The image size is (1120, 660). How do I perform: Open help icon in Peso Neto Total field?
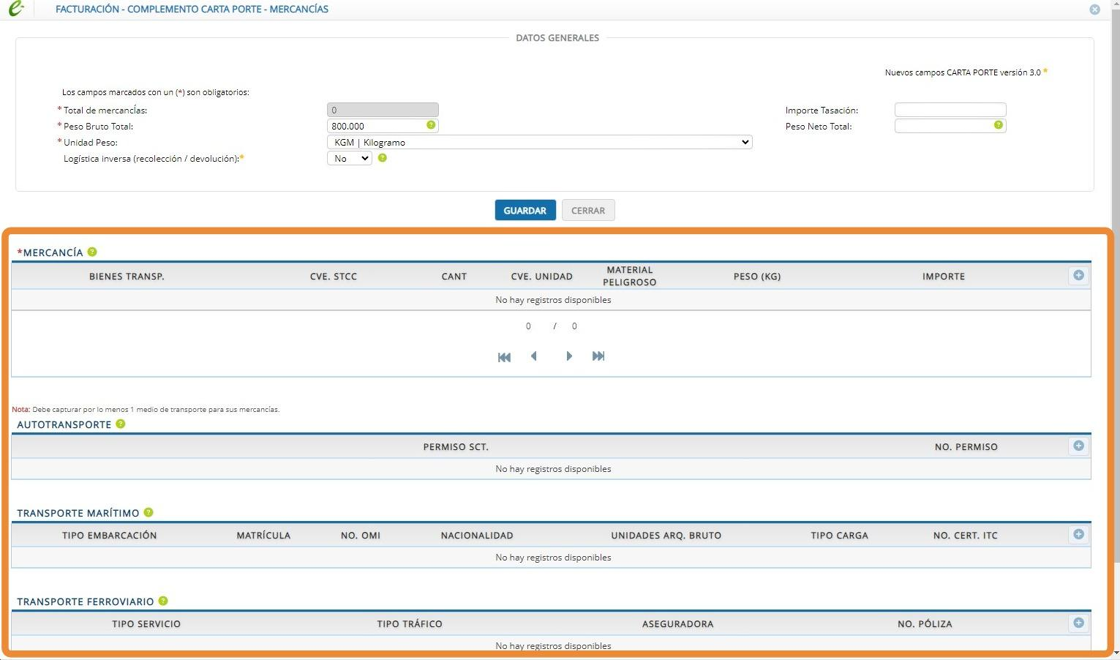click(998, 125)
